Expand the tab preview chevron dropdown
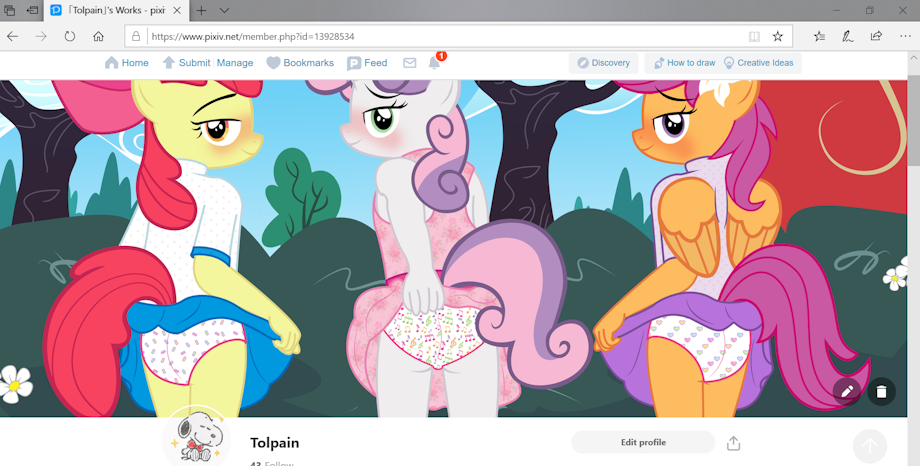This screenshot has width=920, height=466. 224,11
